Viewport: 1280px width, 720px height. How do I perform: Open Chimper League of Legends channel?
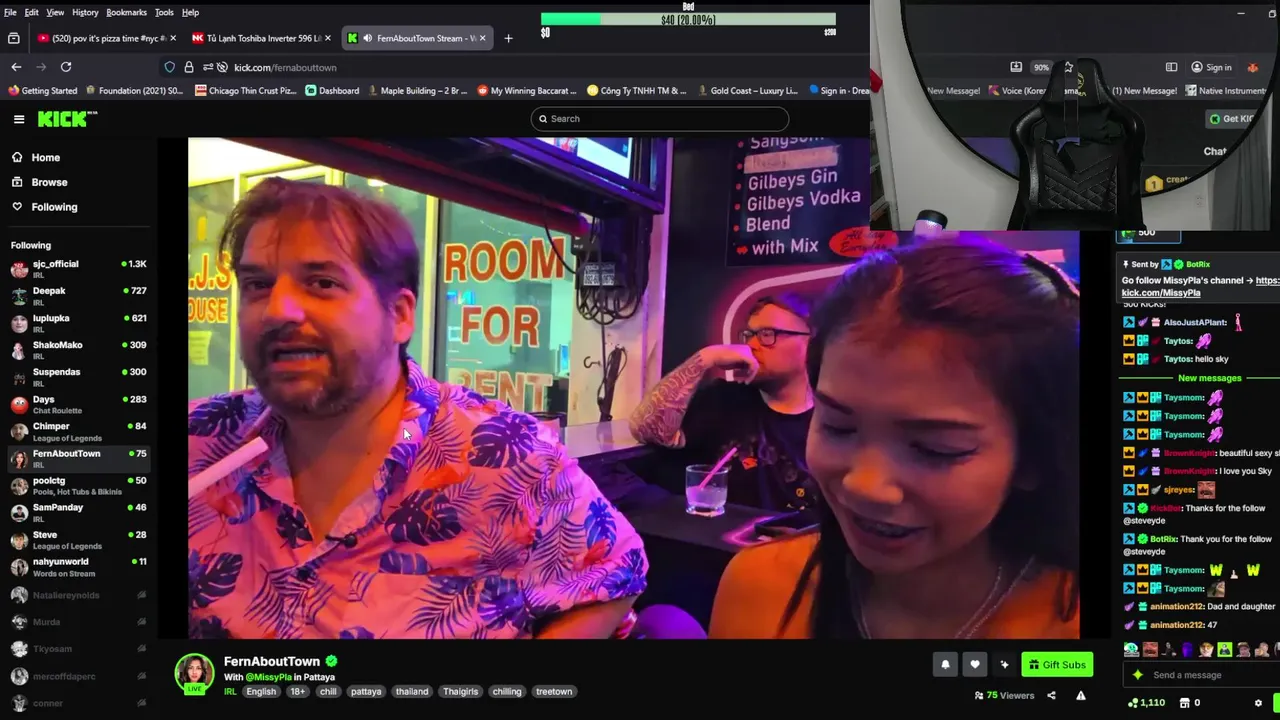(78, 431)
